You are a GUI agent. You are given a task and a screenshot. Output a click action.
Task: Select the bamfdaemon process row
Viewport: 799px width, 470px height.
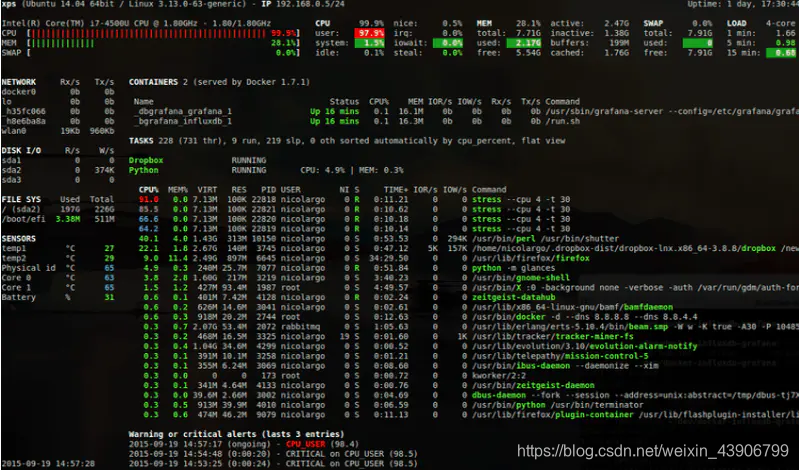406,307
